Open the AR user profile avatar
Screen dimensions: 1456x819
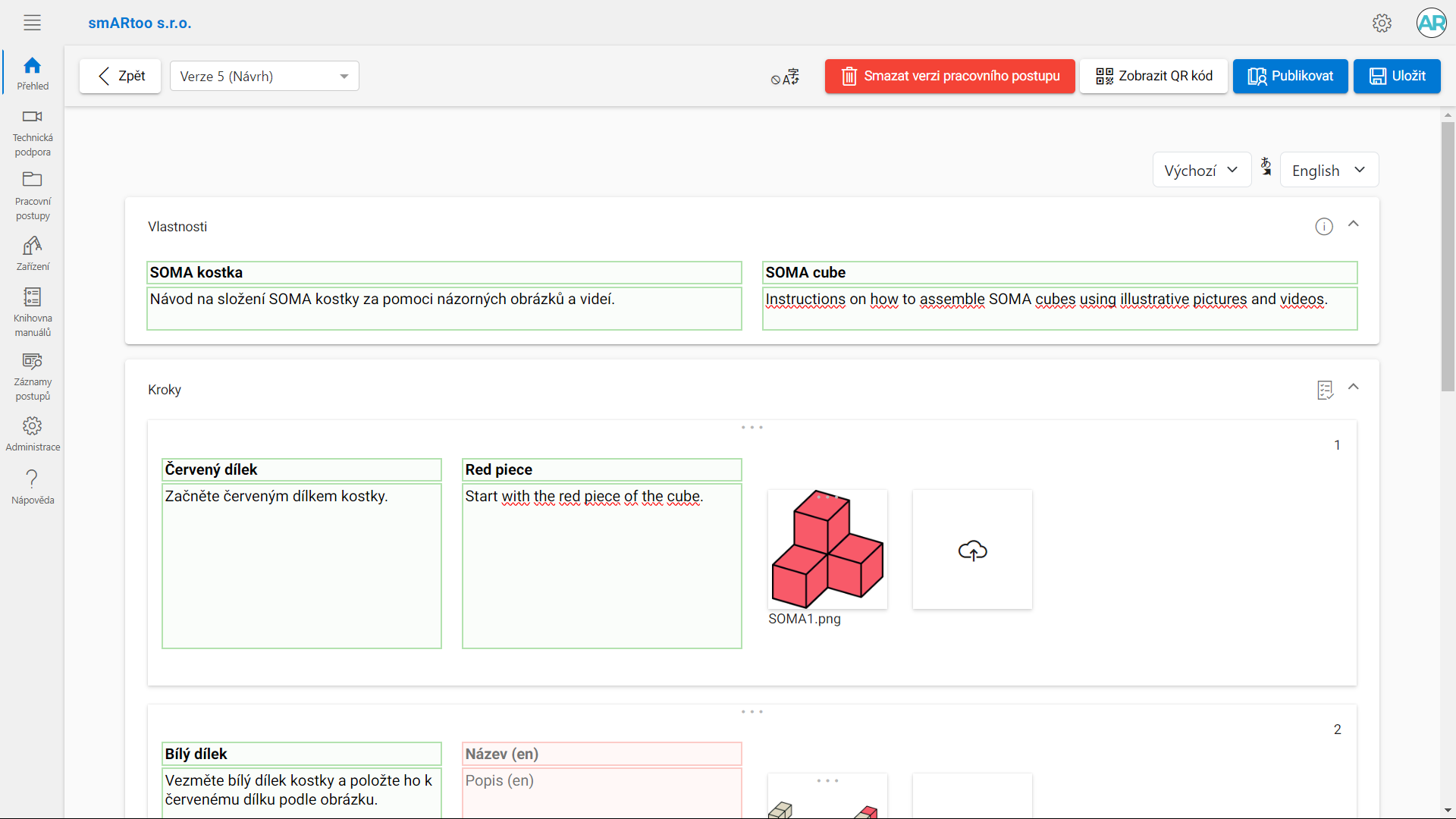coord(1431,23)
